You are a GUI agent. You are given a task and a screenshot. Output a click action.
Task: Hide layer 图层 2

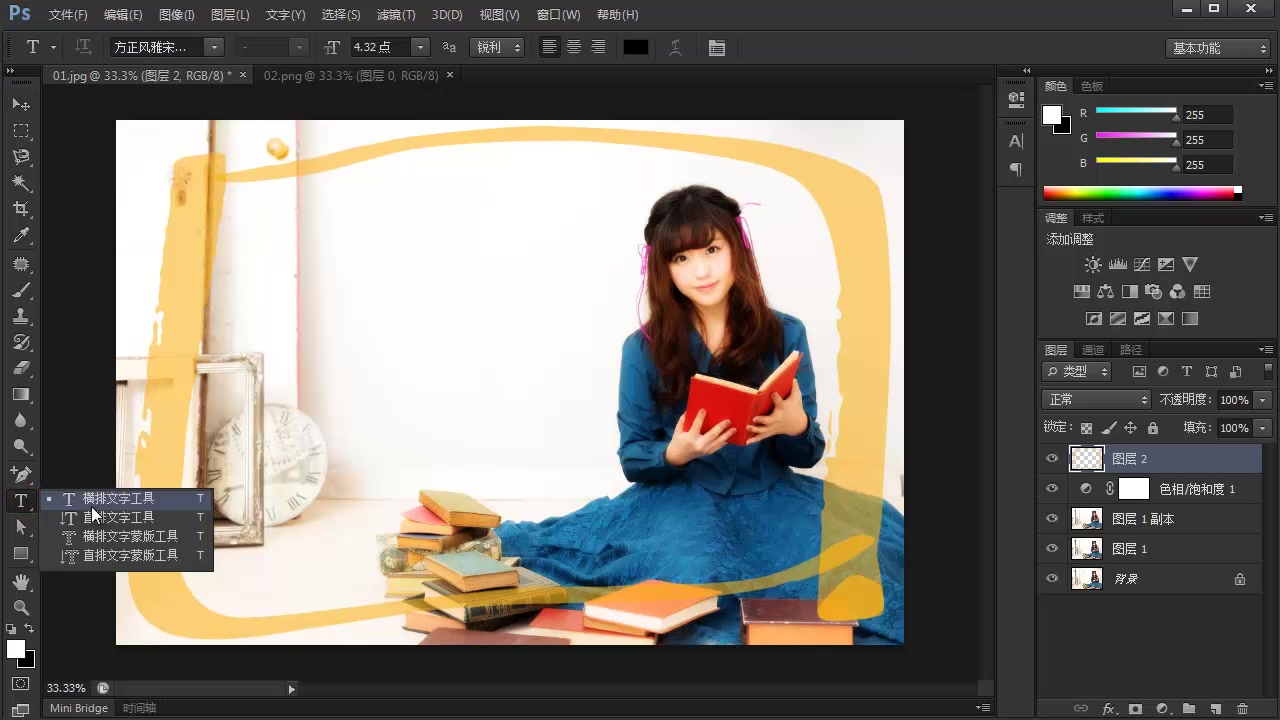coord(1051,459)
